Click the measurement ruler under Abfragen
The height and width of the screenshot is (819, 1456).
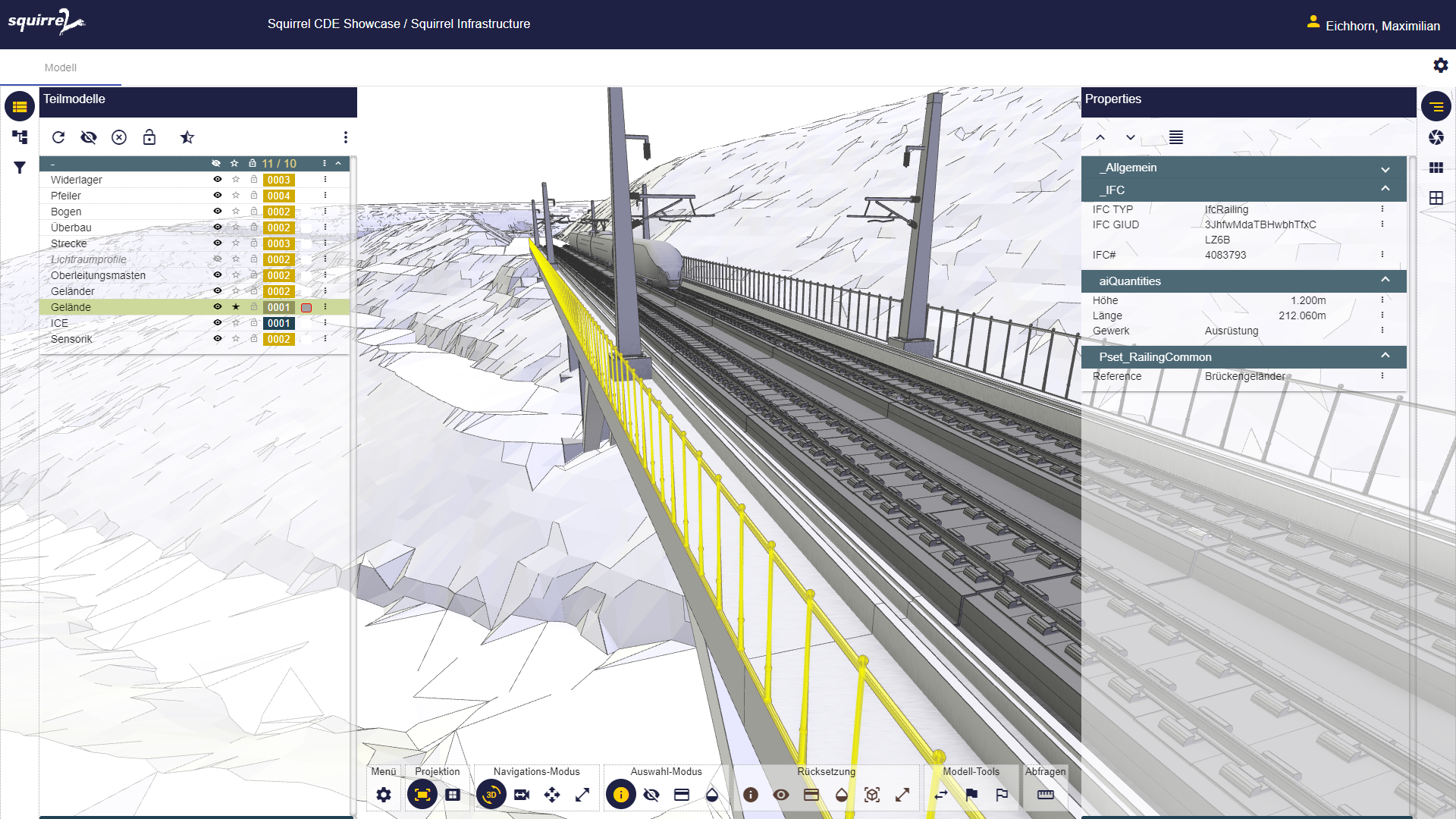click(1046, 795)
